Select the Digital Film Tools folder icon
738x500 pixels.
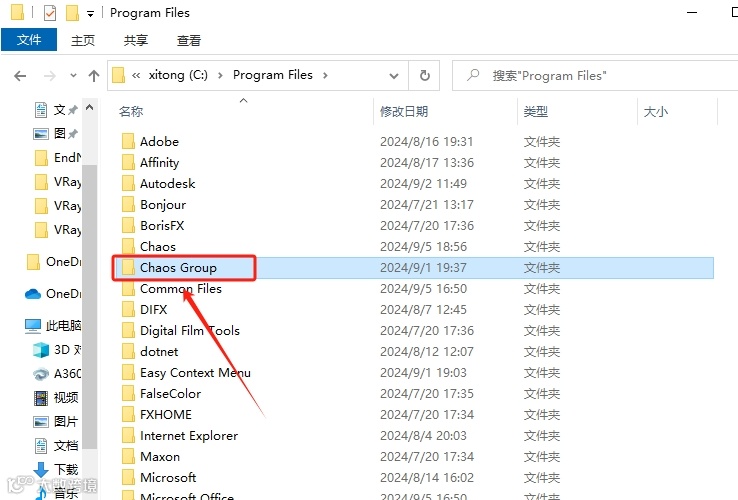[128, 331]
